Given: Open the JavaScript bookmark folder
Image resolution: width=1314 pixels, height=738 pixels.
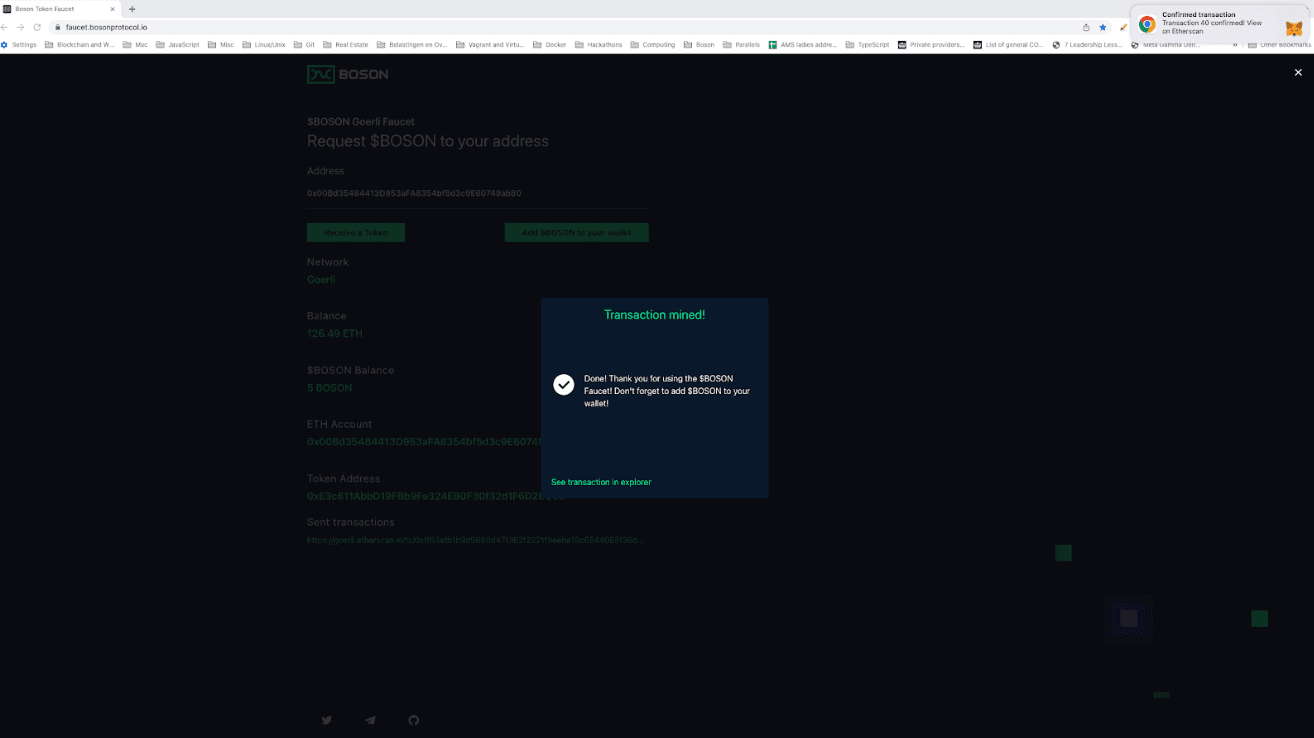Looking at the screenshot, I should point(178,45).
